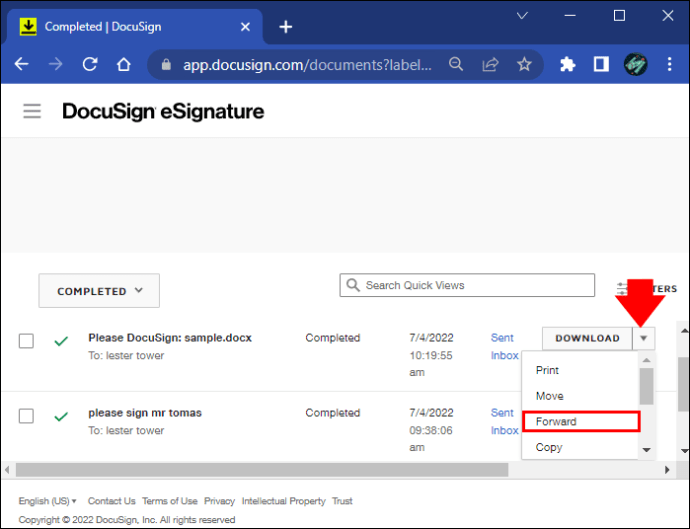690x529 pixels.
Task: Click the dropdown menu scrollbar thumb
Action: tap(646, 386)
